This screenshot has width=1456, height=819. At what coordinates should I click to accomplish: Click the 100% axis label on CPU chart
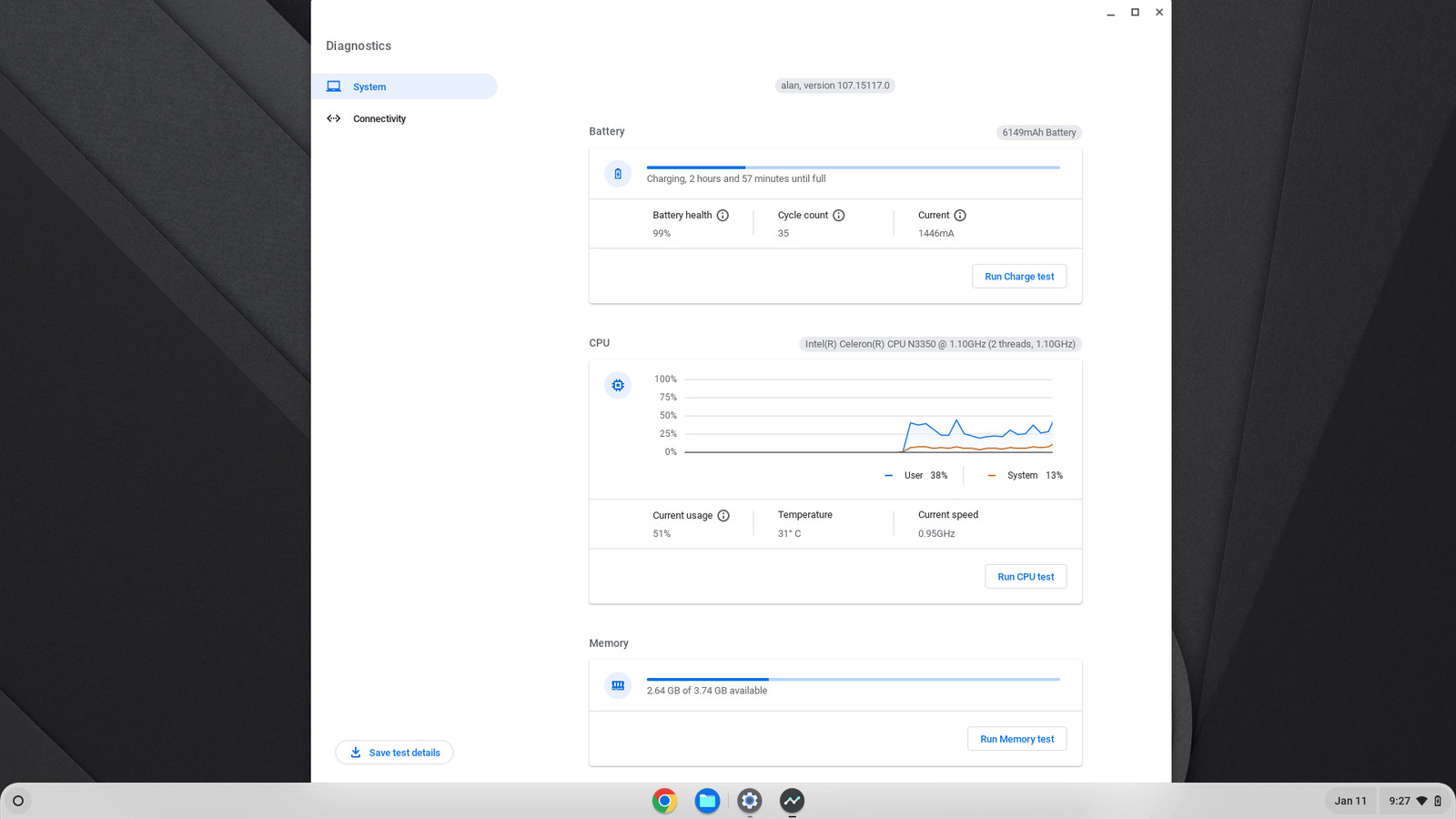(665, 379)
